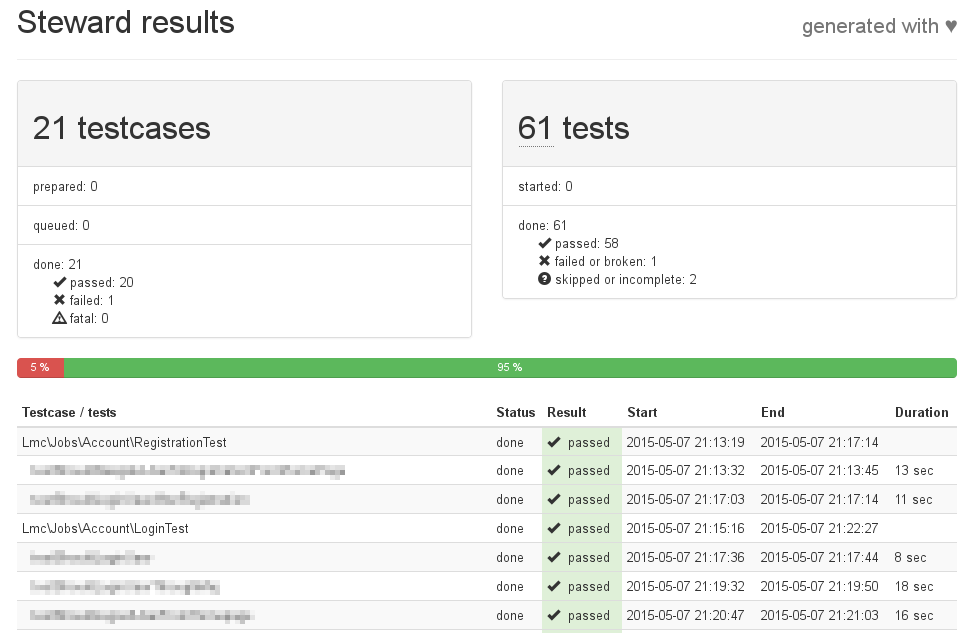Click the green 95 % progress segment
The image size is (971, 633).
pos(510,368)
